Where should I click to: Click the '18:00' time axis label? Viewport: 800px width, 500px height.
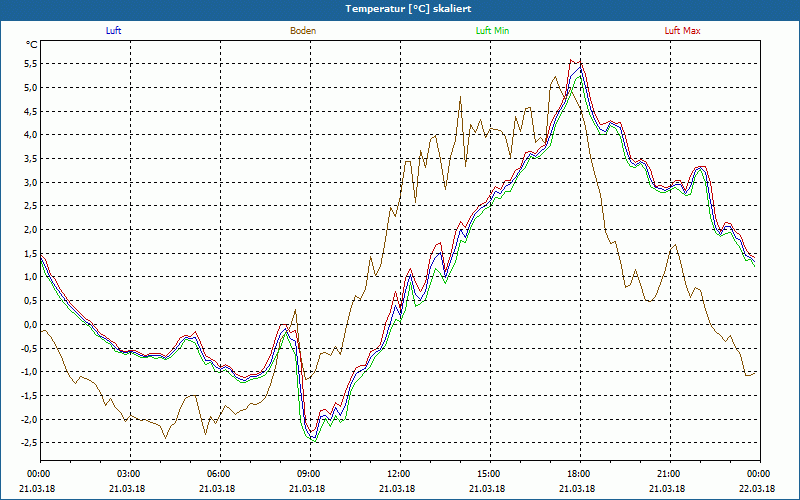tap(580, 474)
